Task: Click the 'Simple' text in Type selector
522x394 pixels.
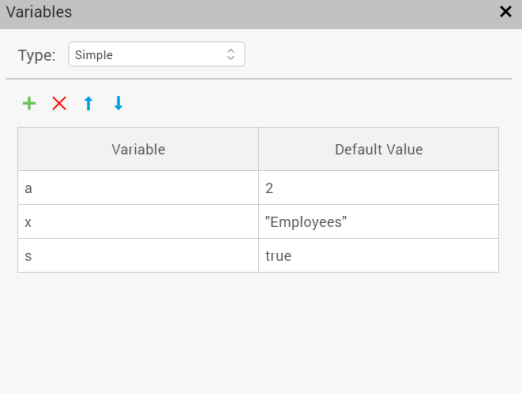Action: tap(94, 55)
